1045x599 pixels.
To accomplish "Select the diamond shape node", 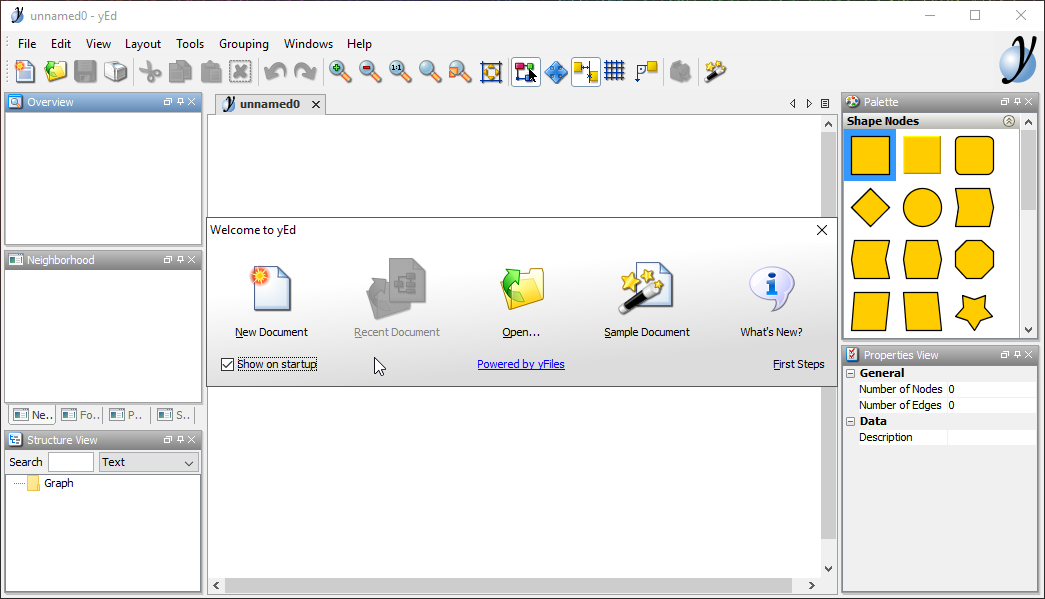I will point(870,207).
